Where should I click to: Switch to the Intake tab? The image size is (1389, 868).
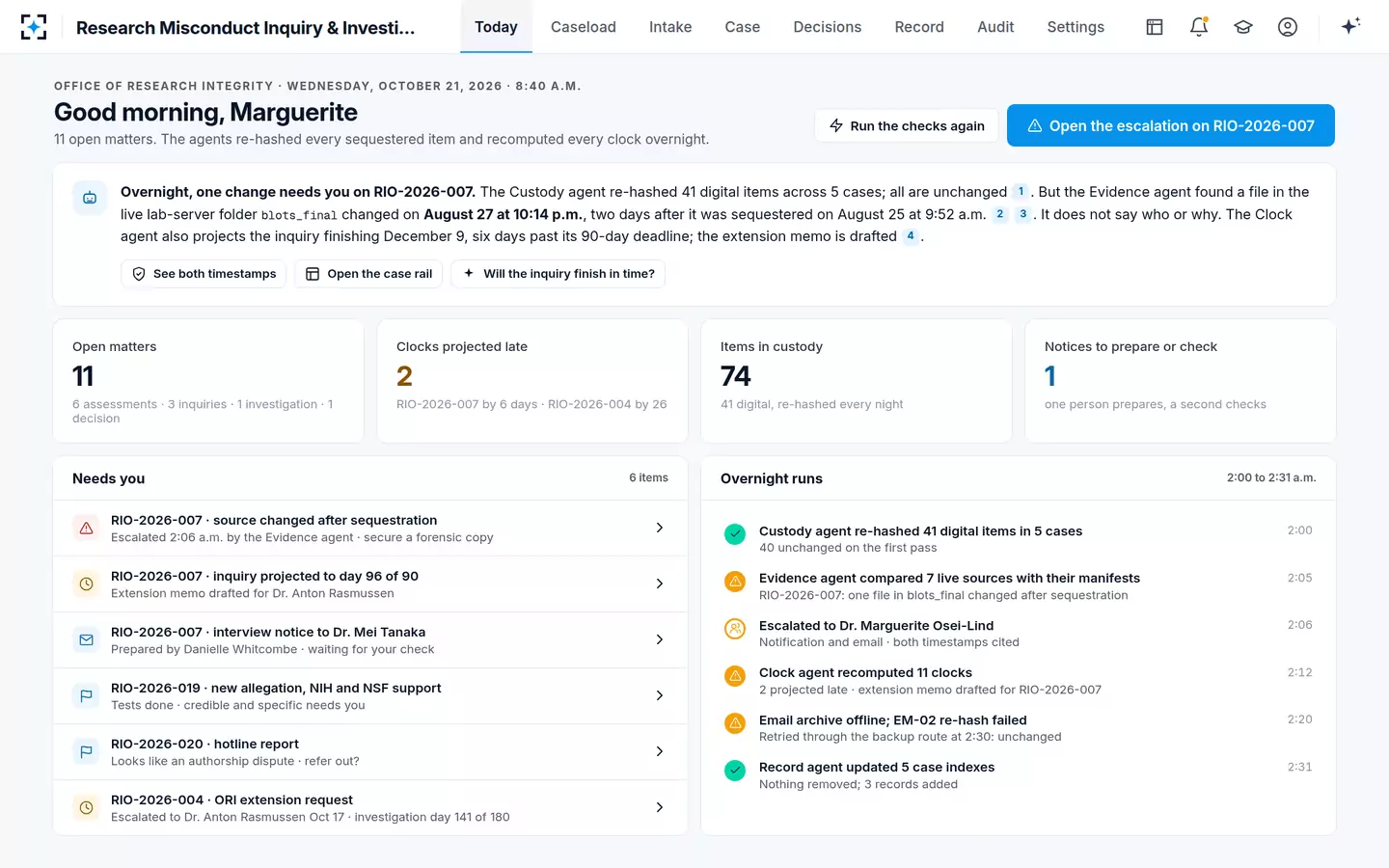point(670,27)
